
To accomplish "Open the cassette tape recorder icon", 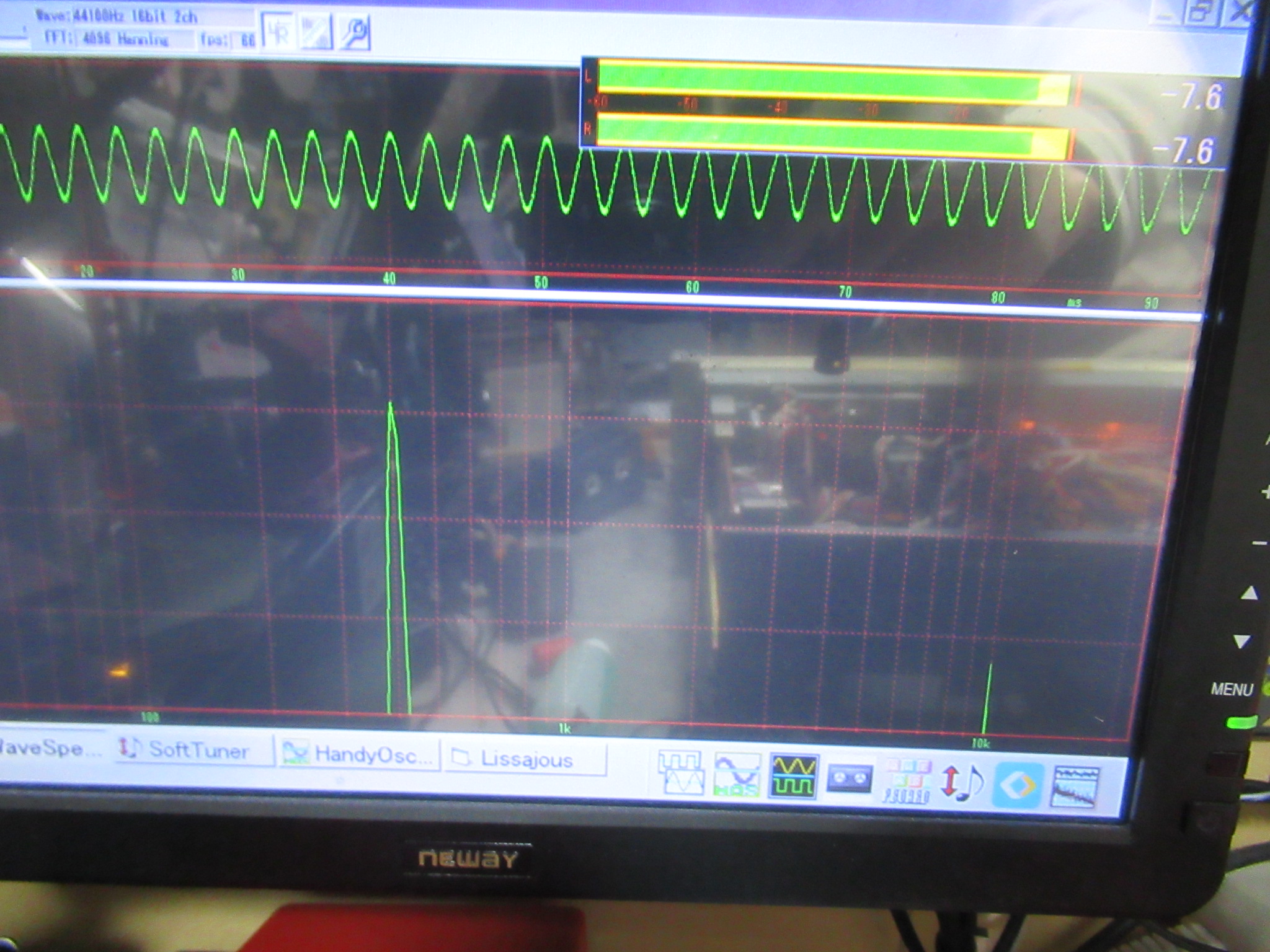I will click(x=849, y=779).
